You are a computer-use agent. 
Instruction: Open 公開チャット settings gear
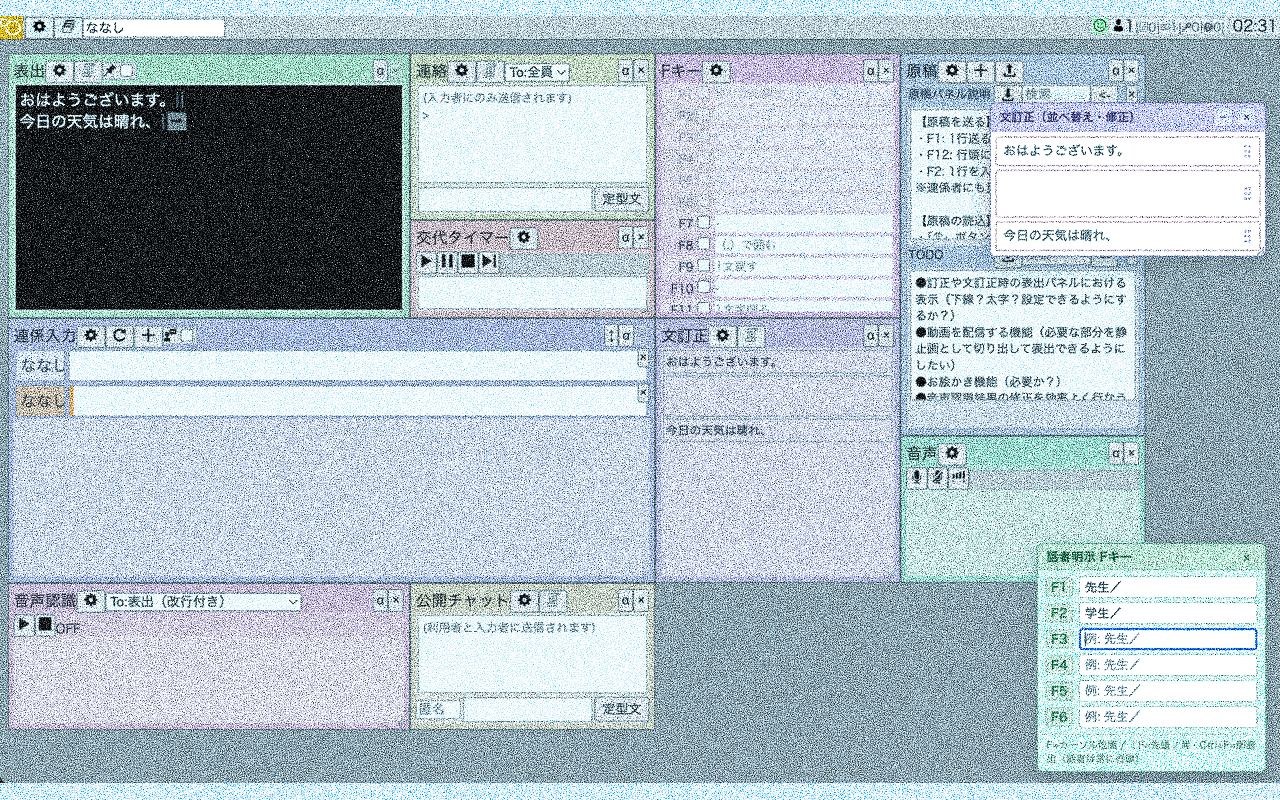point(524,601)
